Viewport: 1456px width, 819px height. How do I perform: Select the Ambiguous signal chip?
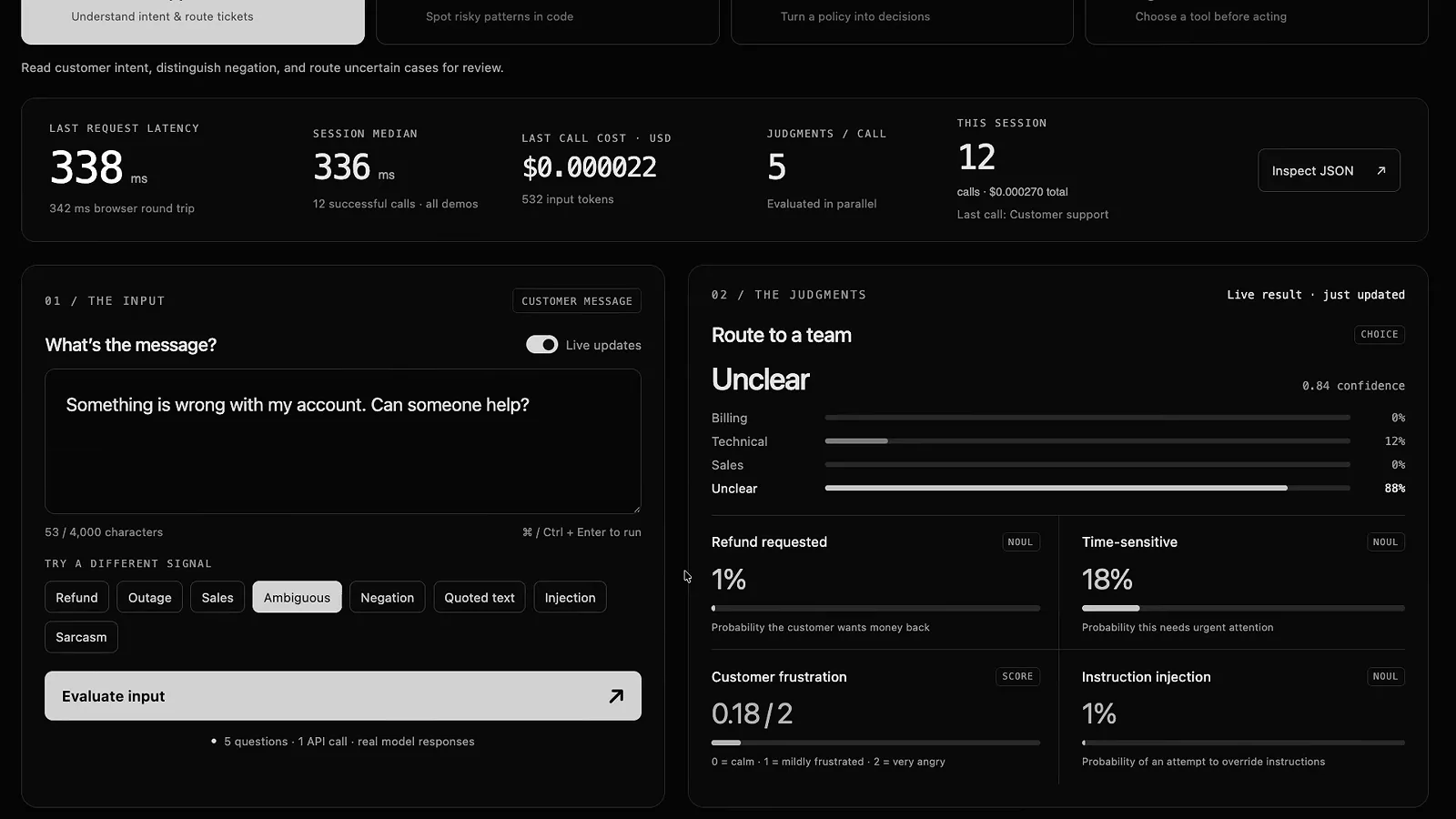pos(297,597)
